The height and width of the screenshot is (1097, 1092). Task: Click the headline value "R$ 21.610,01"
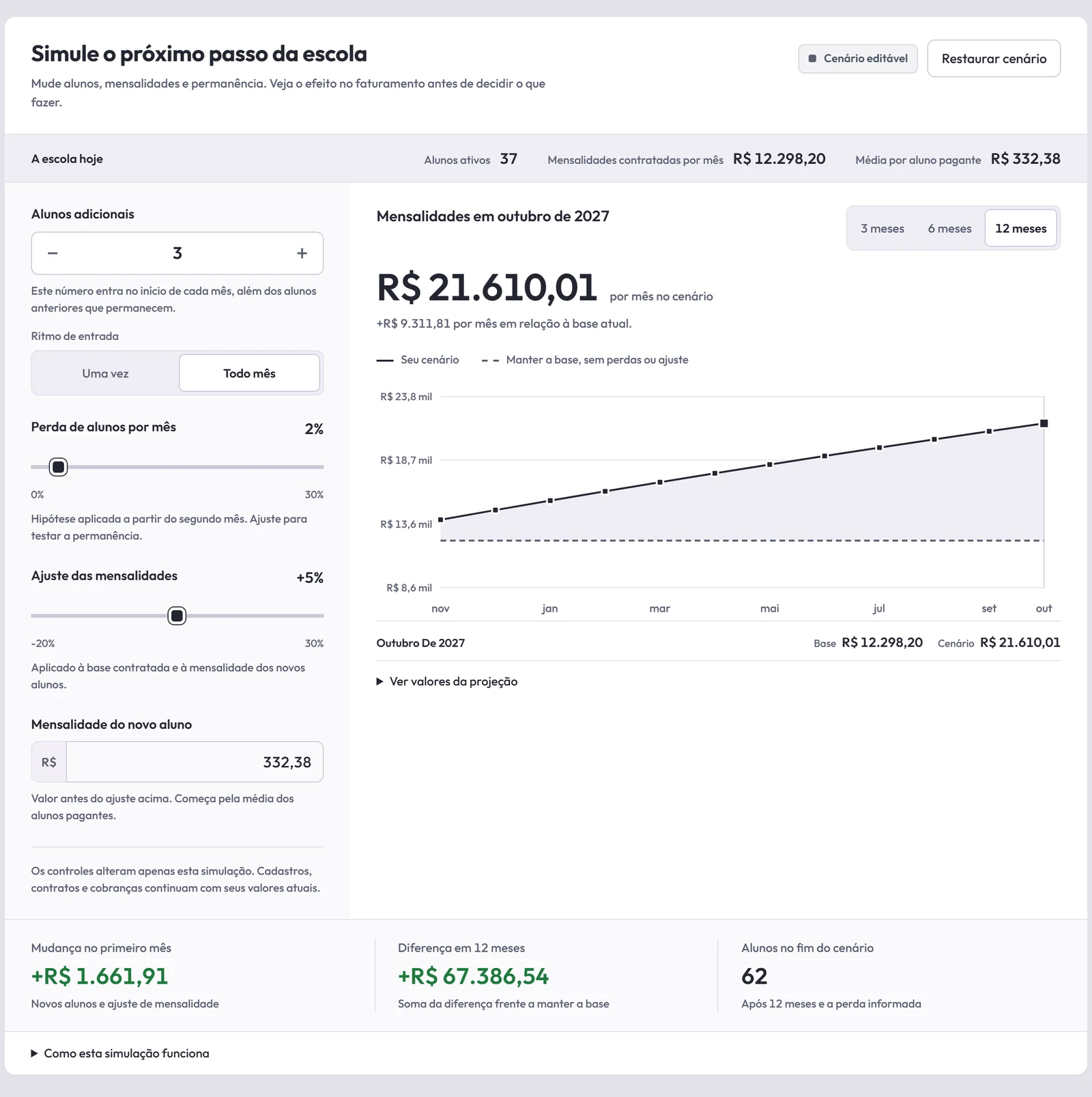point(487,287)
